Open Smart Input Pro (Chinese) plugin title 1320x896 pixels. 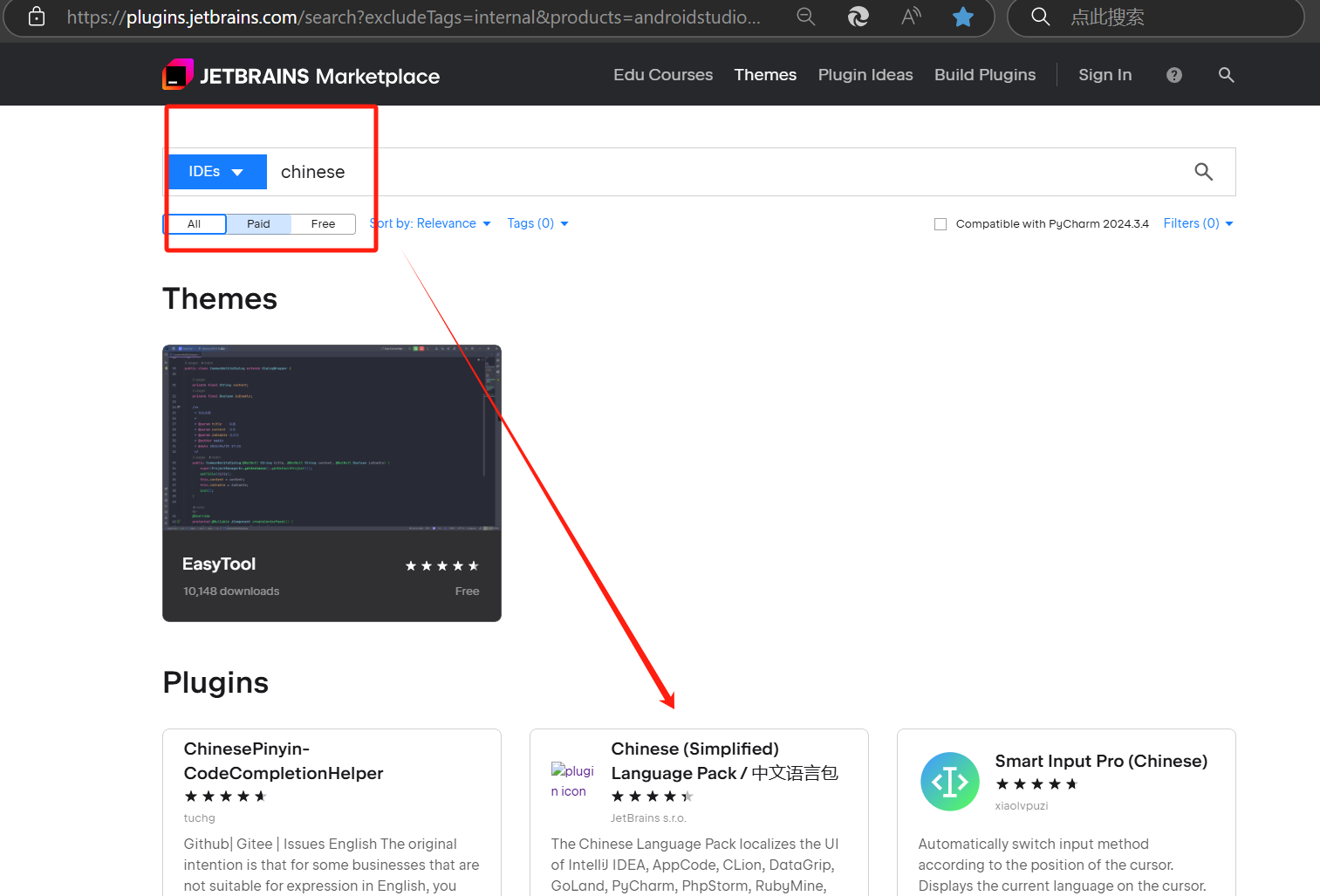coord(1101,761)
